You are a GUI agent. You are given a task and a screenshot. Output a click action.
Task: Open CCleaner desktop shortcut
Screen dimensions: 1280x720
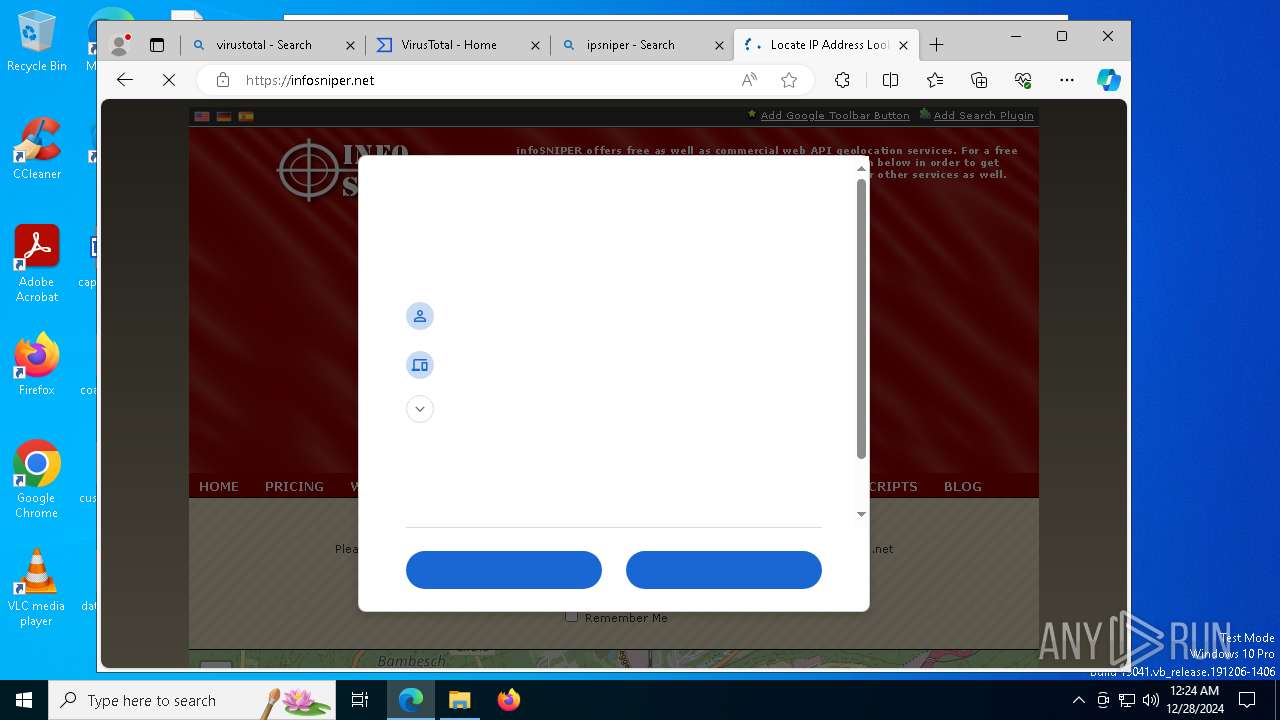[37, 149]
